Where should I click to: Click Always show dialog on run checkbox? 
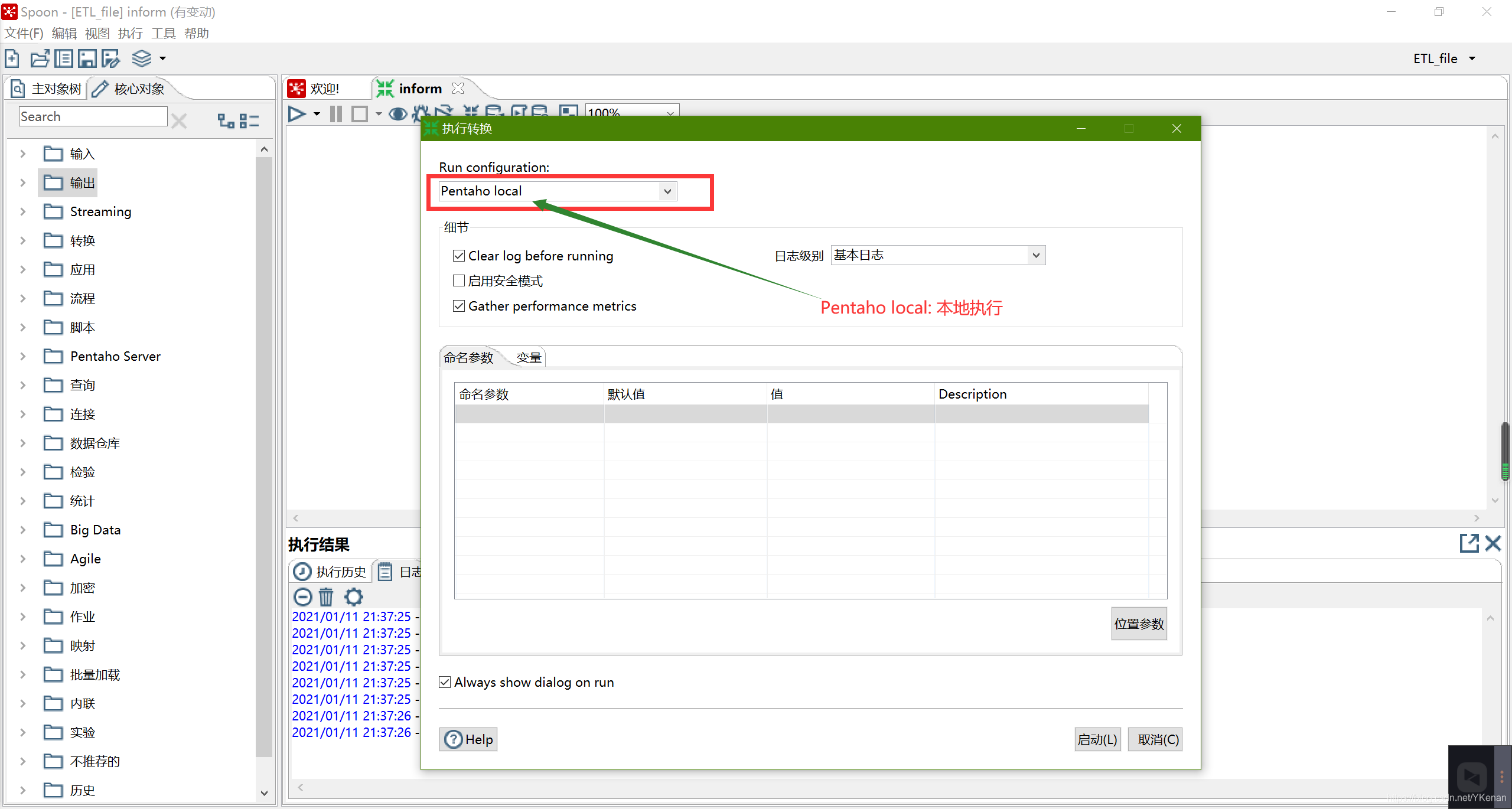pyautogui.click(x=444, y=682)
